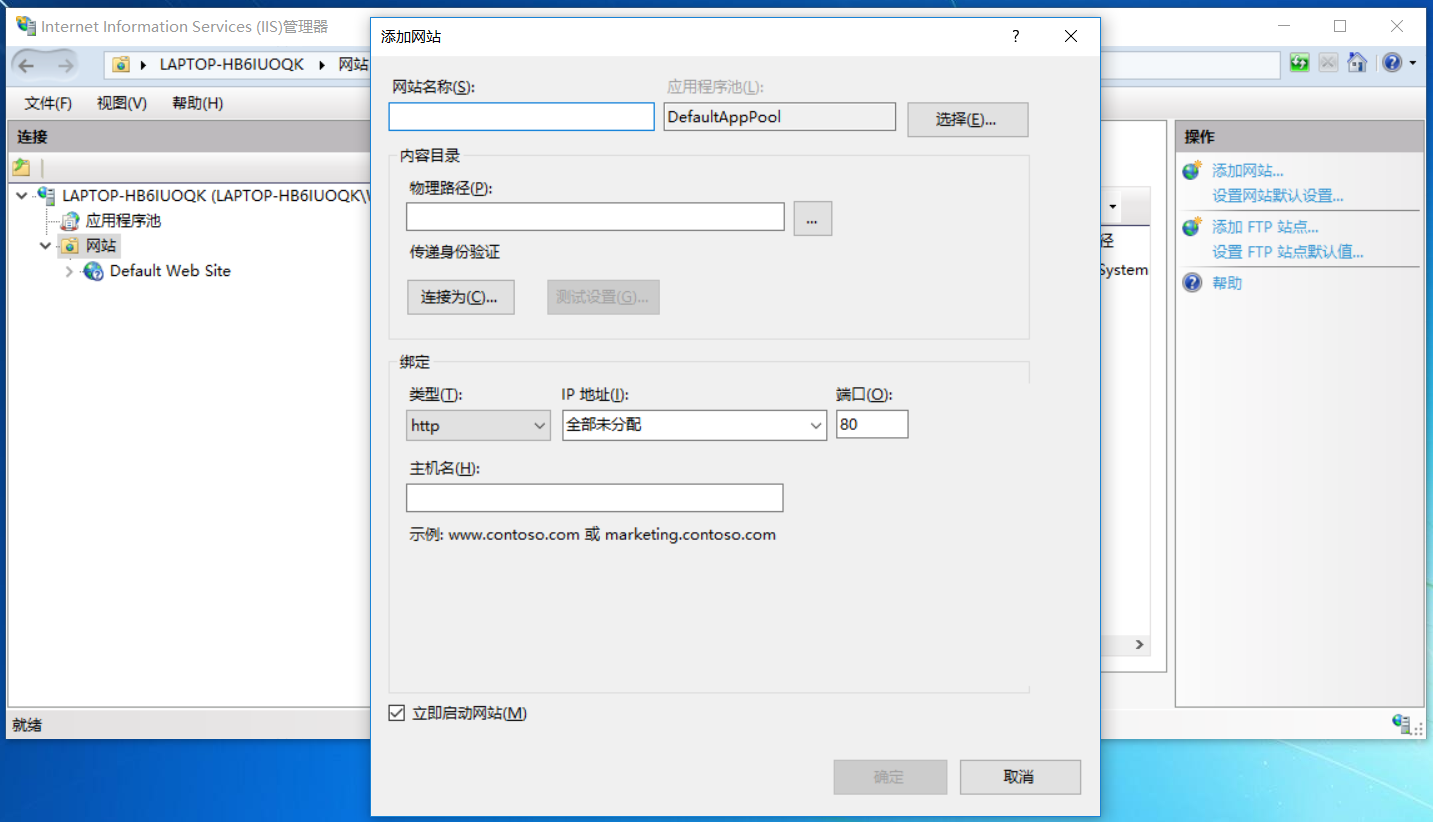1433x822 pixels.
Task: Uncheck the 立即启动网站 checkbox
Action: point(397,713)
